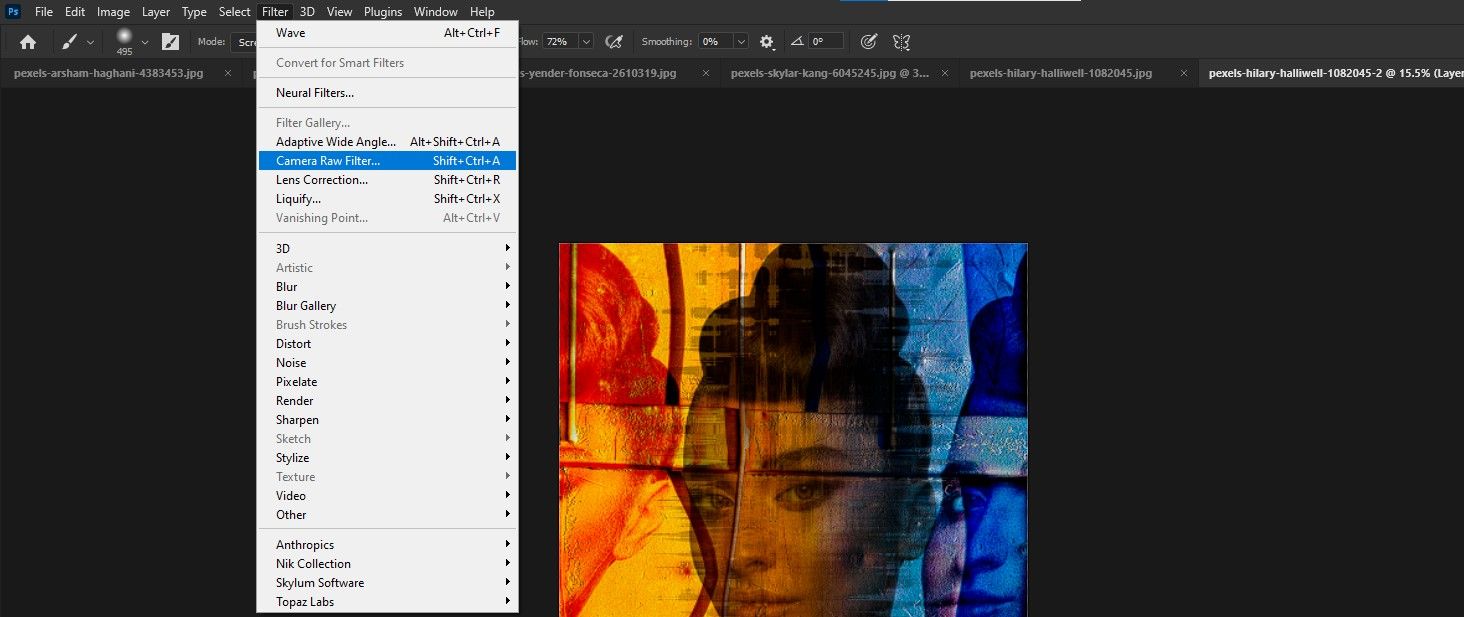Image resolution: width=1464 pixels, height=617 pixels.
Task: Click the Photoshop logo icon
Action: pyautogui.click(x=13, y=11)
